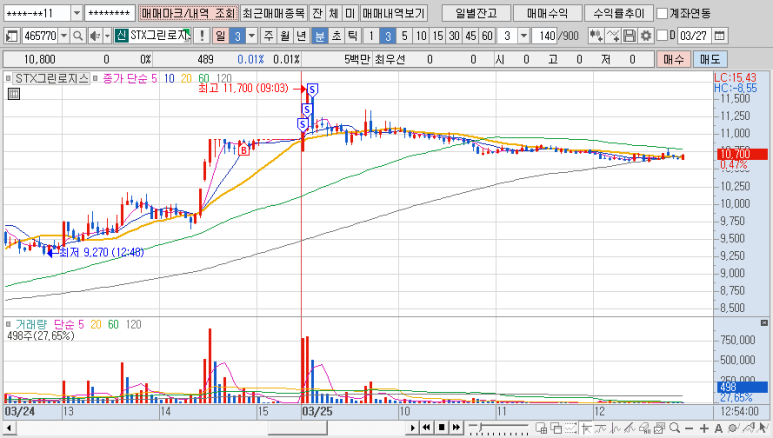Select the 5 minute interval button

404,36
